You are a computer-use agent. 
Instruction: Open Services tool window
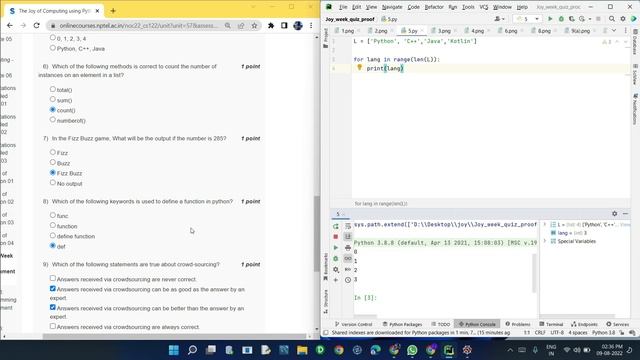[618, 324]
